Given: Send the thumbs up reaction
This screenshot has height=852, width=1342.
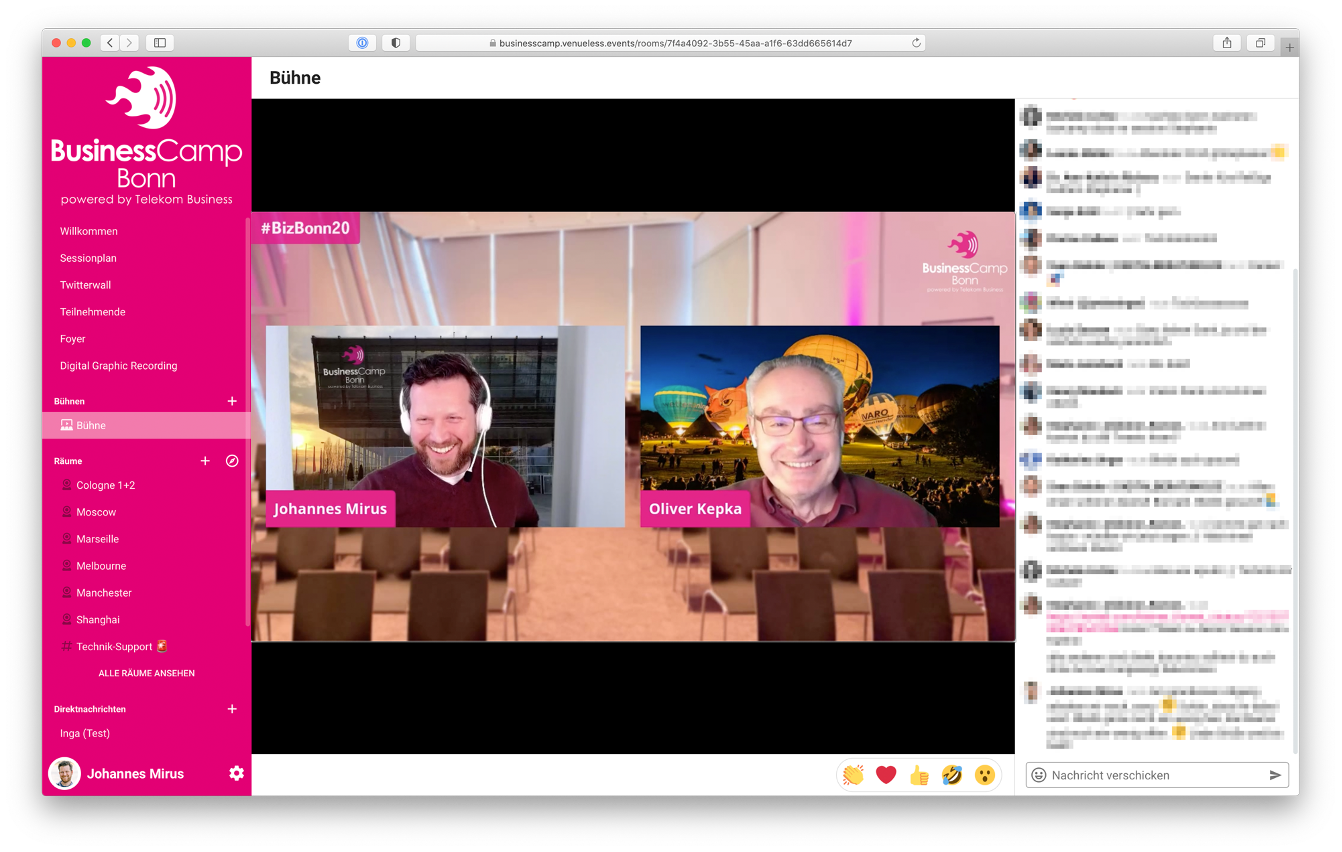Looking at the screenshot, I should (x=919, y=775).
